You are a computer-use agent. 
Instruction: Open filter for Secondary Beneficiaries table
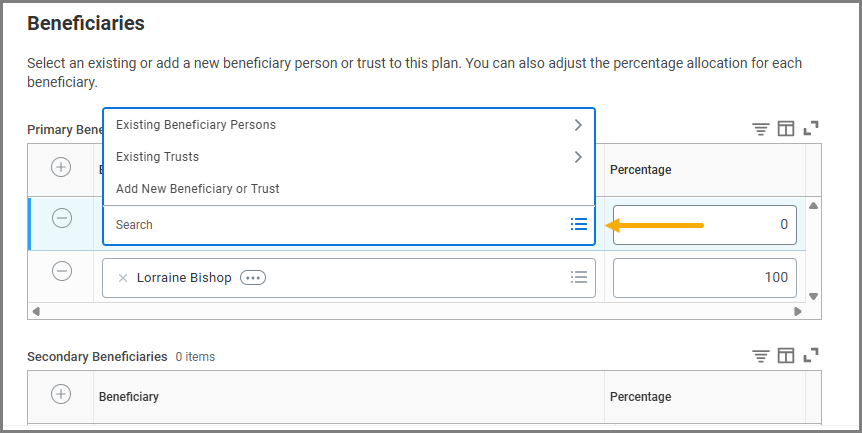point(761,356)
